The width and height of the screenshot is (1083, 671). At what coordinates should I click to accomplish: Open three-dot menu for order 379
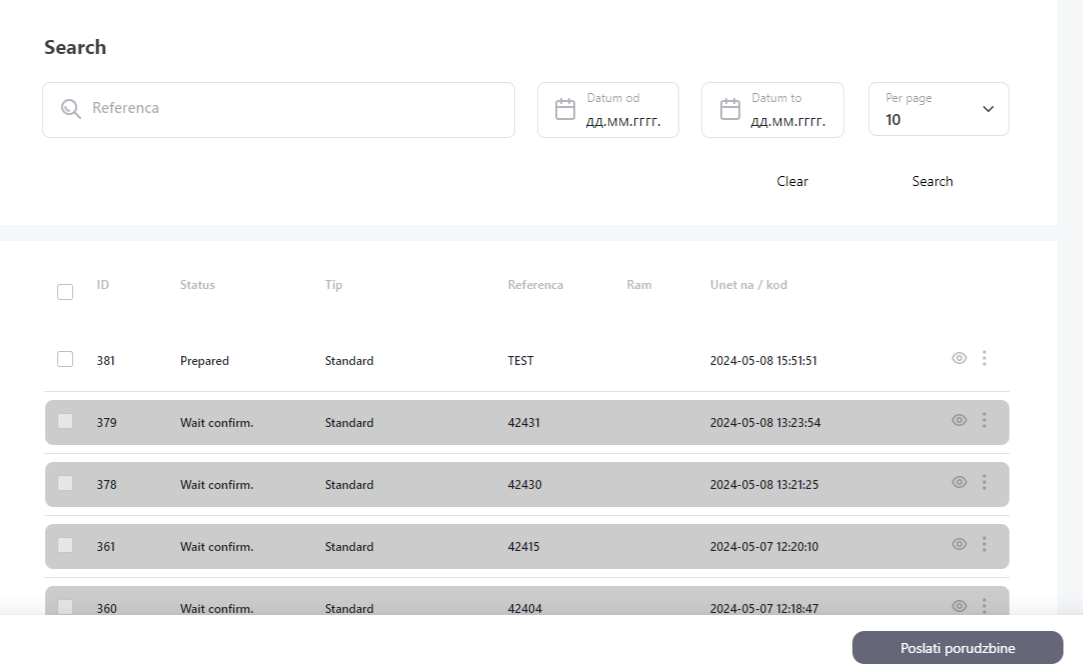click(x=984, y=420)
